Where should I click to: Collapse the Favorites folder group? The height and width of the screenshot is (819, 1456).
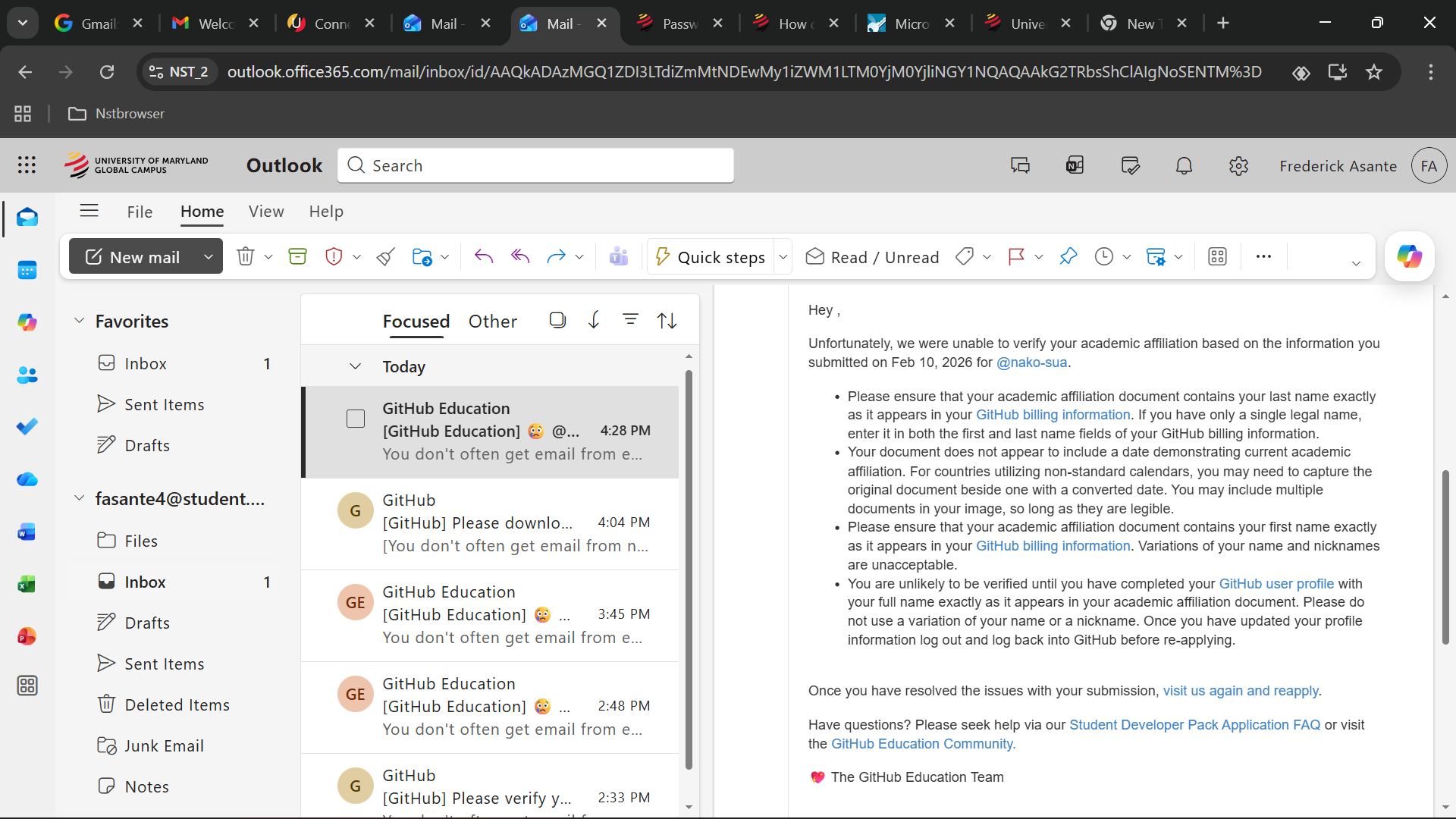[79, 321]
